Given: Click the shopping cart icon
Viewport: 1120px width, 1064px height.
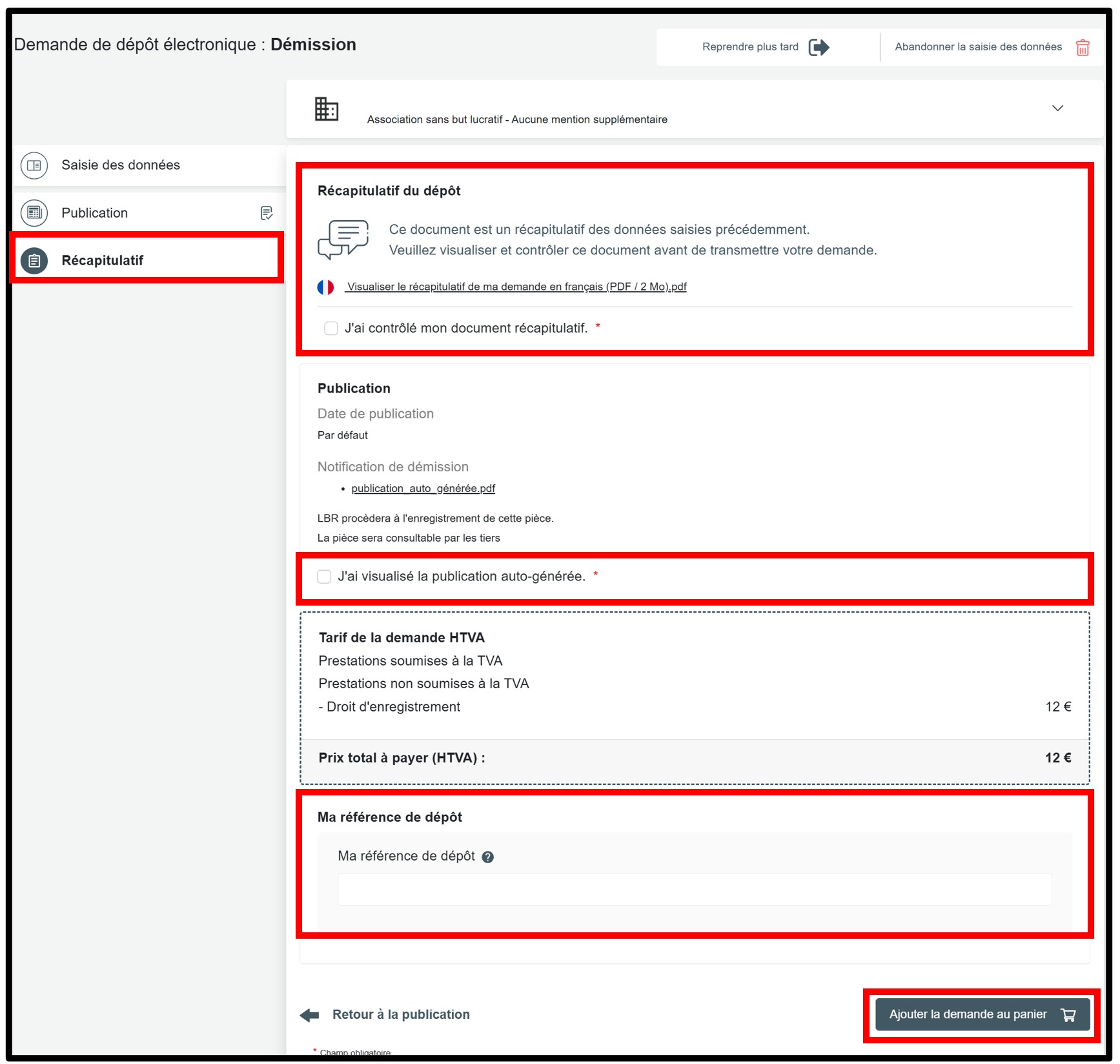Looking at the screenshot, I should tap(1068, 1015).
